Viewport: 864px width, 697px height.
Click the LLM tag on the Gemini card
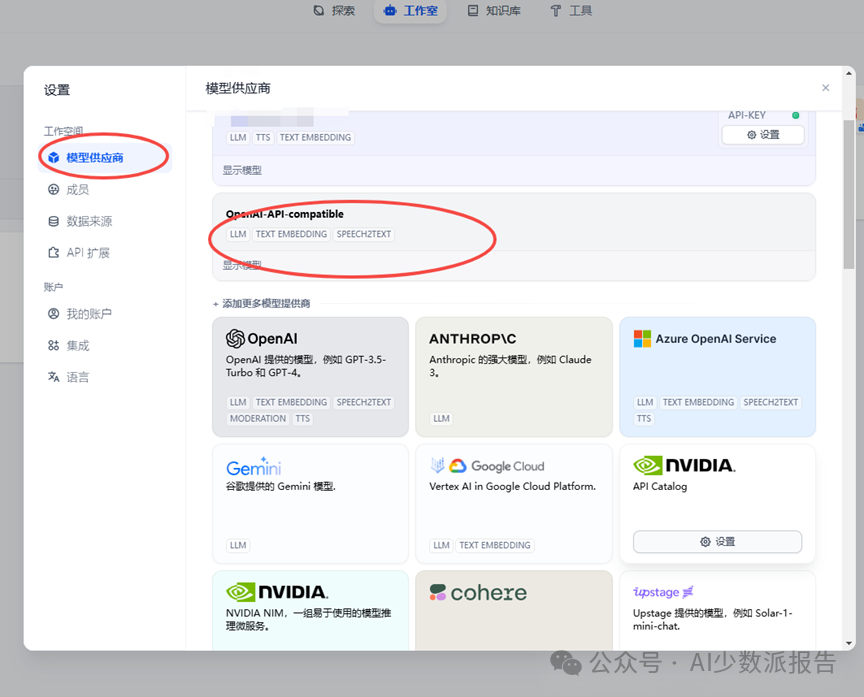click(x=238, y=545)
